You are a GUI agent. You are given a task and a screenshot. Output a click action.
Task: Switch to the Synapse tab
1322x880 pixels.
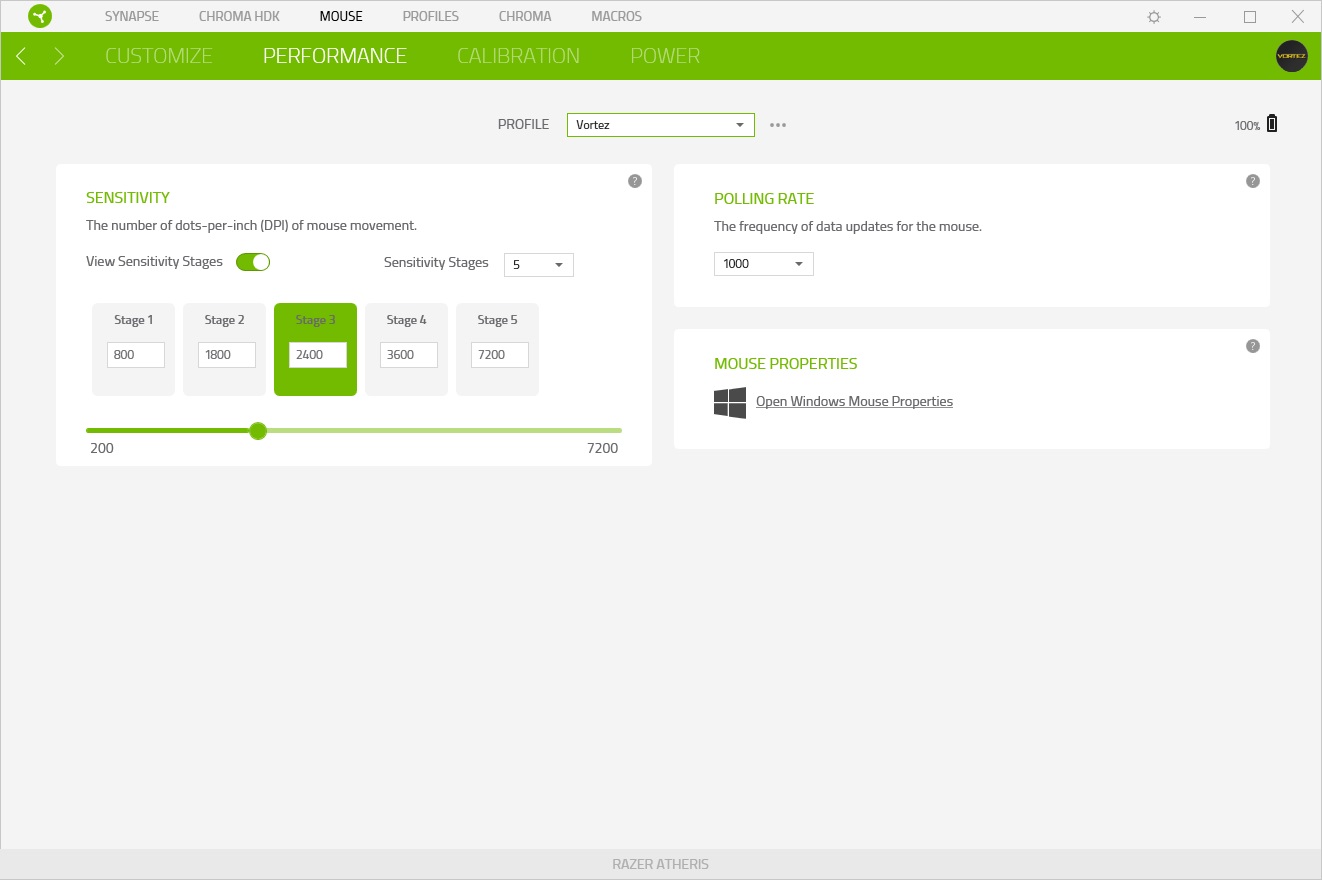[x=132, y=16]
